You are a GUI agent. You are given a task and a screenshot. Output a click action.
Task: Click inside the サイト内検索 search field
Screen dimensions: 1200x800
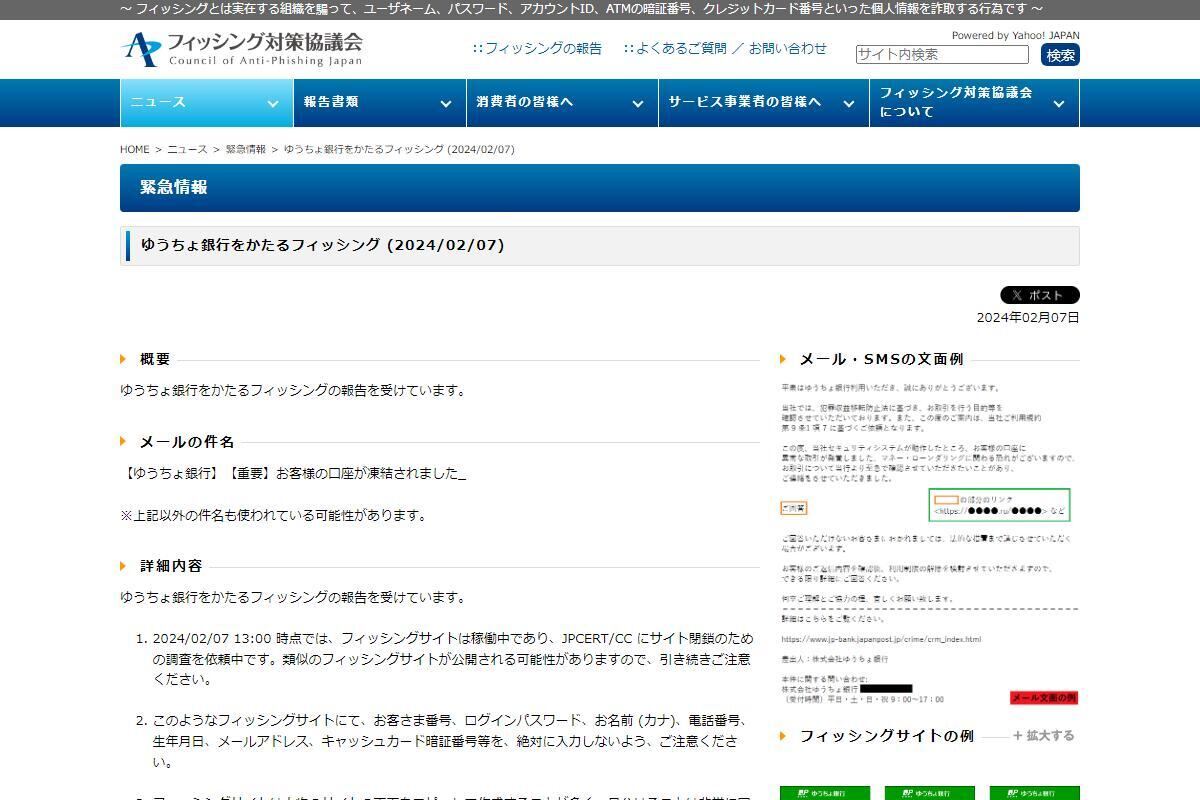[945, 55]
